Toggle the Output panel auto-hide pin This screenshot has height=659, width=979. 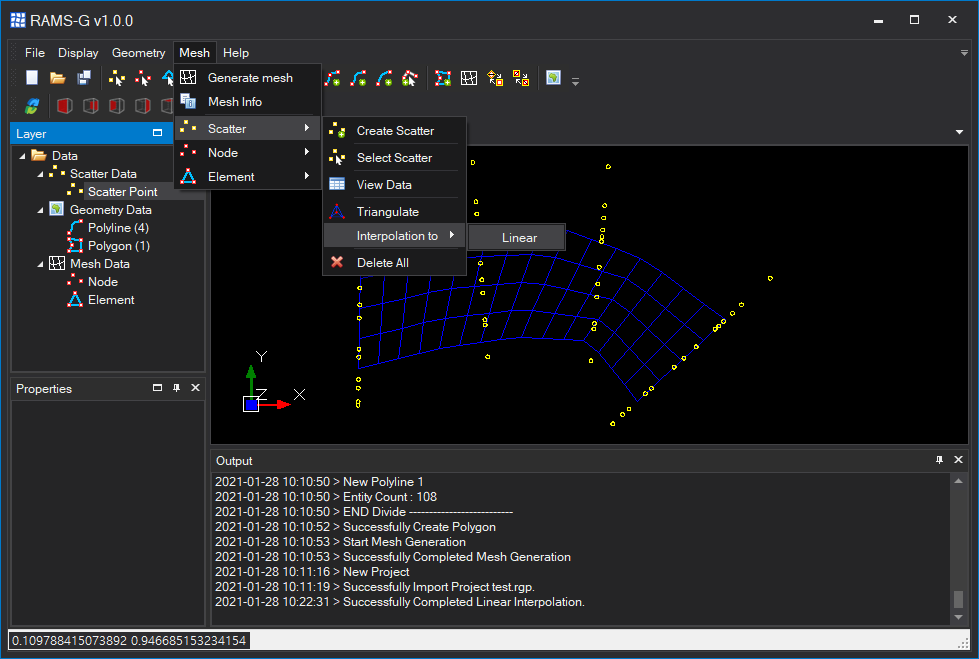(x=939, y=460)
